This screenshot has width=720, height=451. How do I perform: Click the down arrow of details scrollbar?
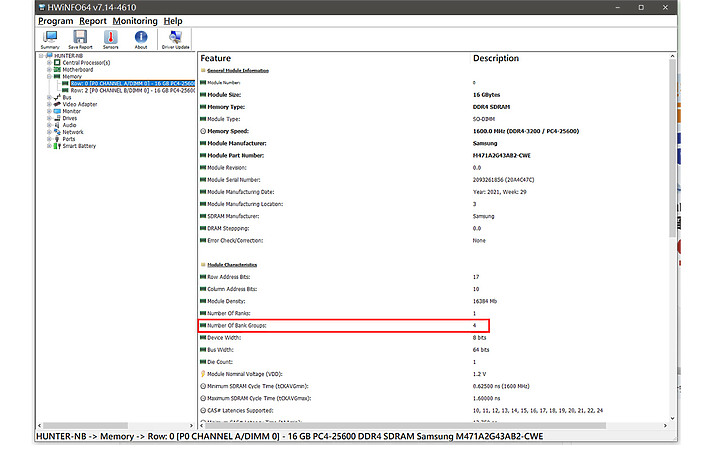(672, 418)
